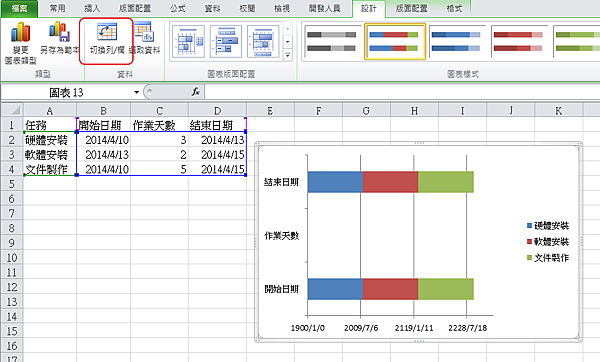The width and height of the screenshot is (600, 362).
Task: Switch to the 插入 Insert tab
Action: [92, 8]
